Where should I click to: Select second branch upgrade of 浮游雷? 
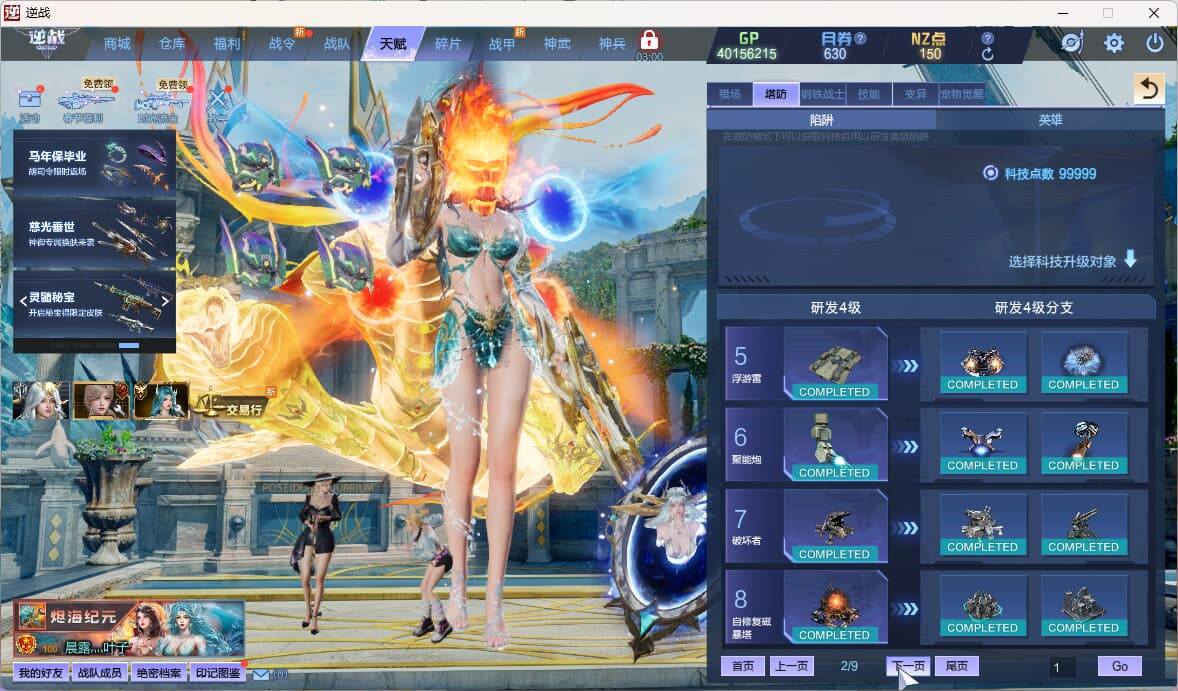[1083, 362]
